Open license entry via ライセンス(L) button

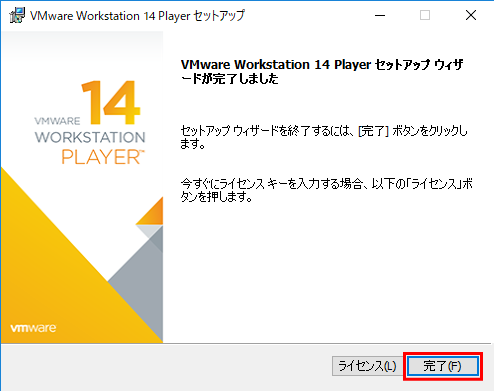click(x=367, y=366)
